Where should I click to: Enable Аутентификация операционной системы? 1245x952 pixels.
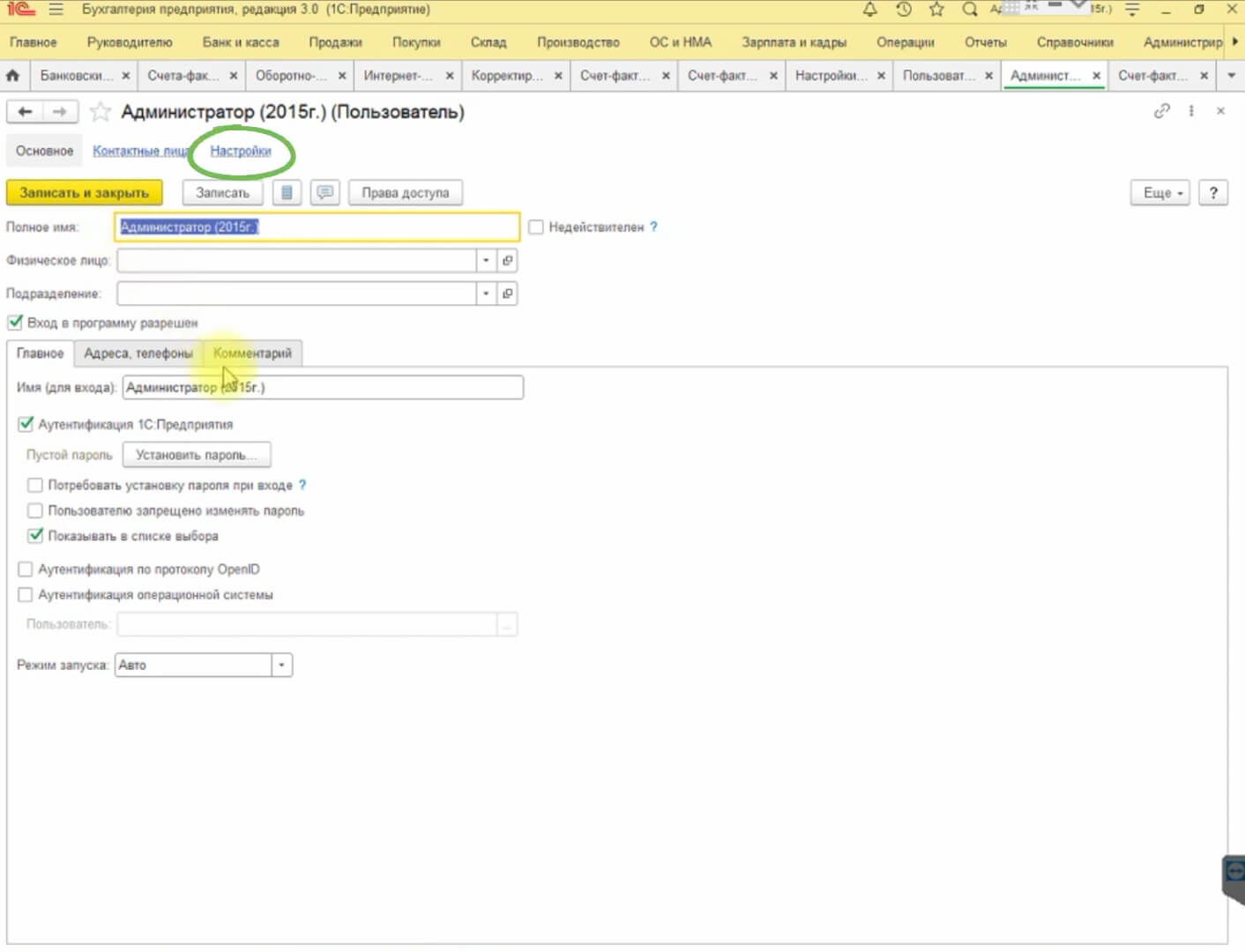pyautogui.click(x=26, y=595)
